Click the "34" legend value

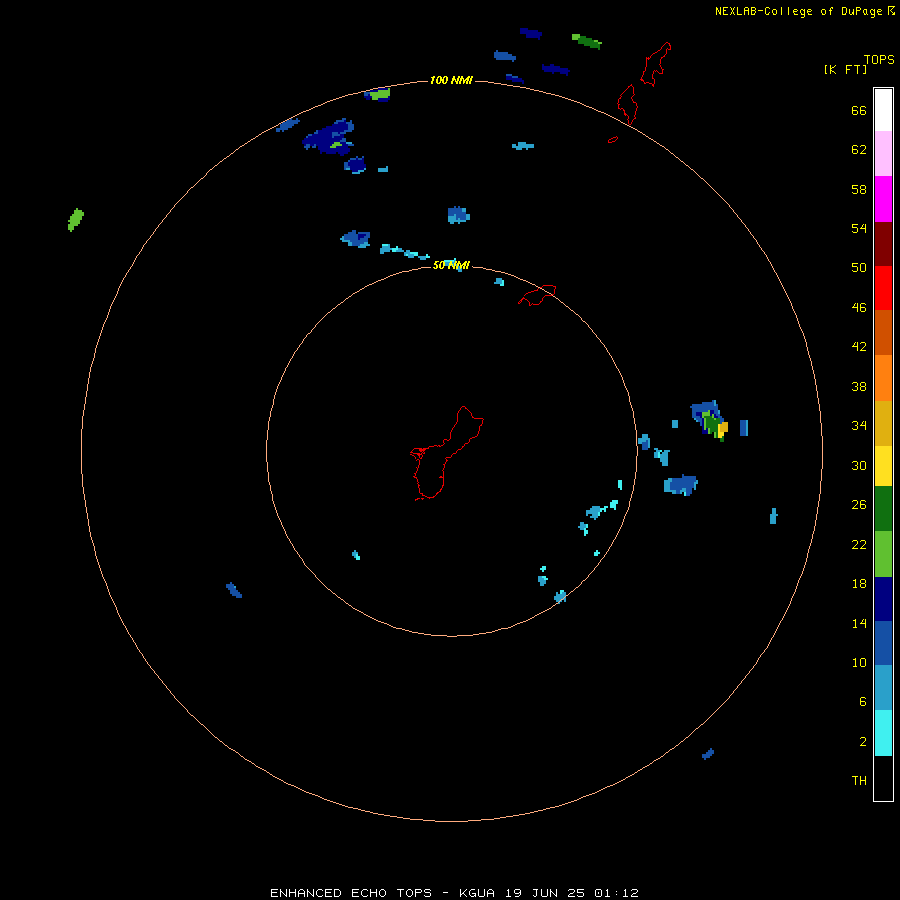pos(859,425)
